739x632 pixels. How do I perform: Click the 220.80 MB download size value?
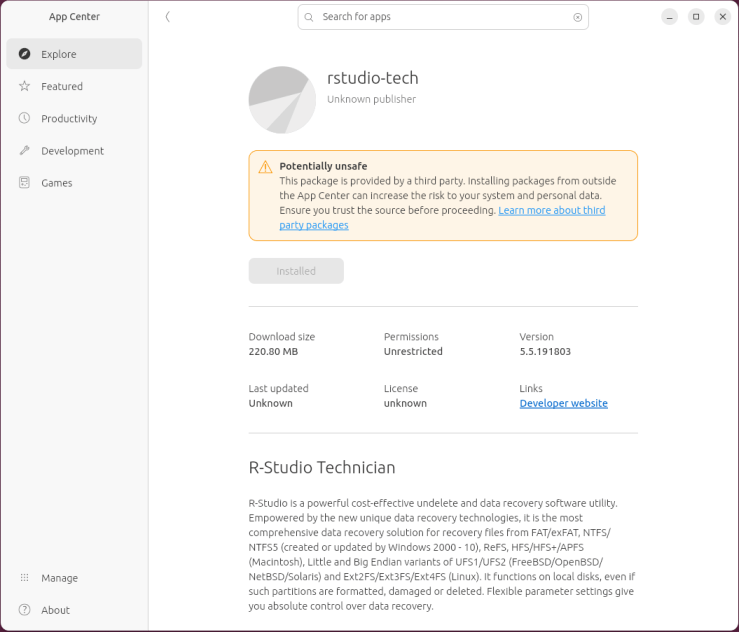[x=273, y=352]
